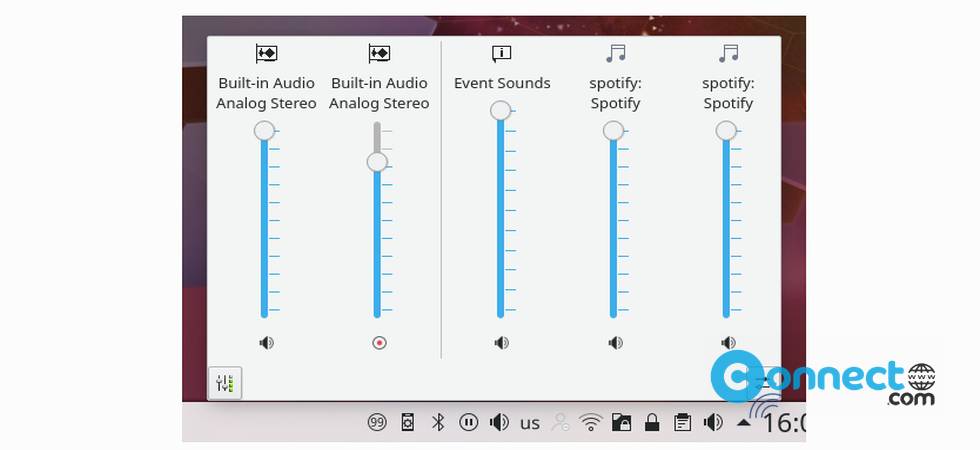The height and width of the screenshot is (450, 980).
Task: Switch the 'us' keyboard layout indicator
Action: (x=530, y=423)
